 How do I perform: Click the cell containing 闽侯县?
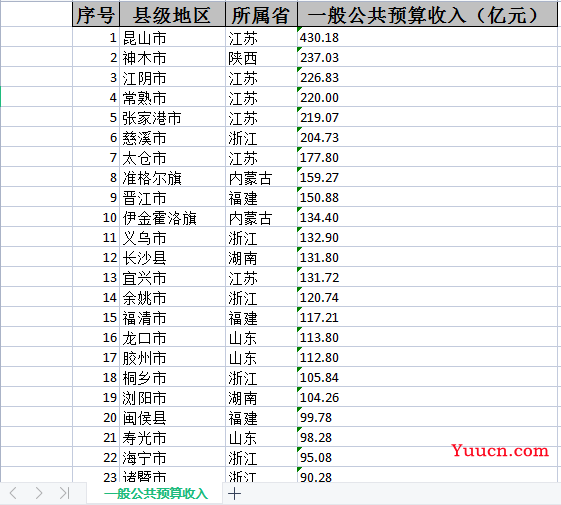coord(172,418)
